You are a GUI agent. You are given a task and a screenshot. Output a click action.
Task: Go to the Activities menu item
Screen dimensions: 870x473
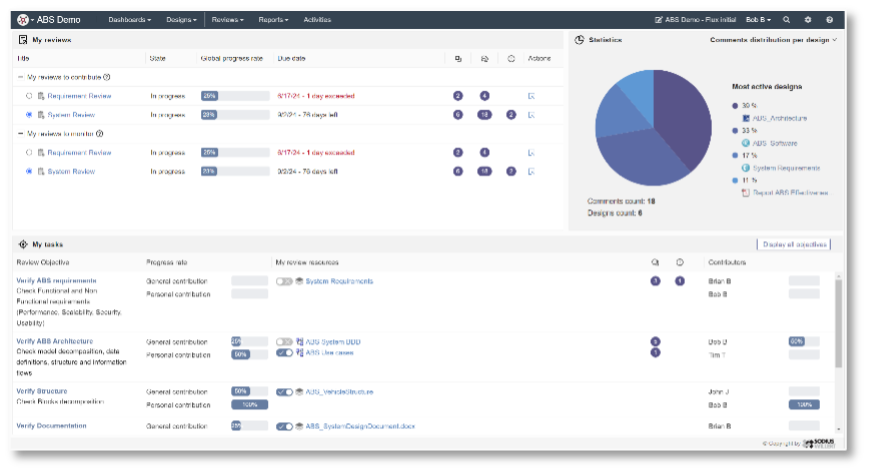tap(317, 19)
